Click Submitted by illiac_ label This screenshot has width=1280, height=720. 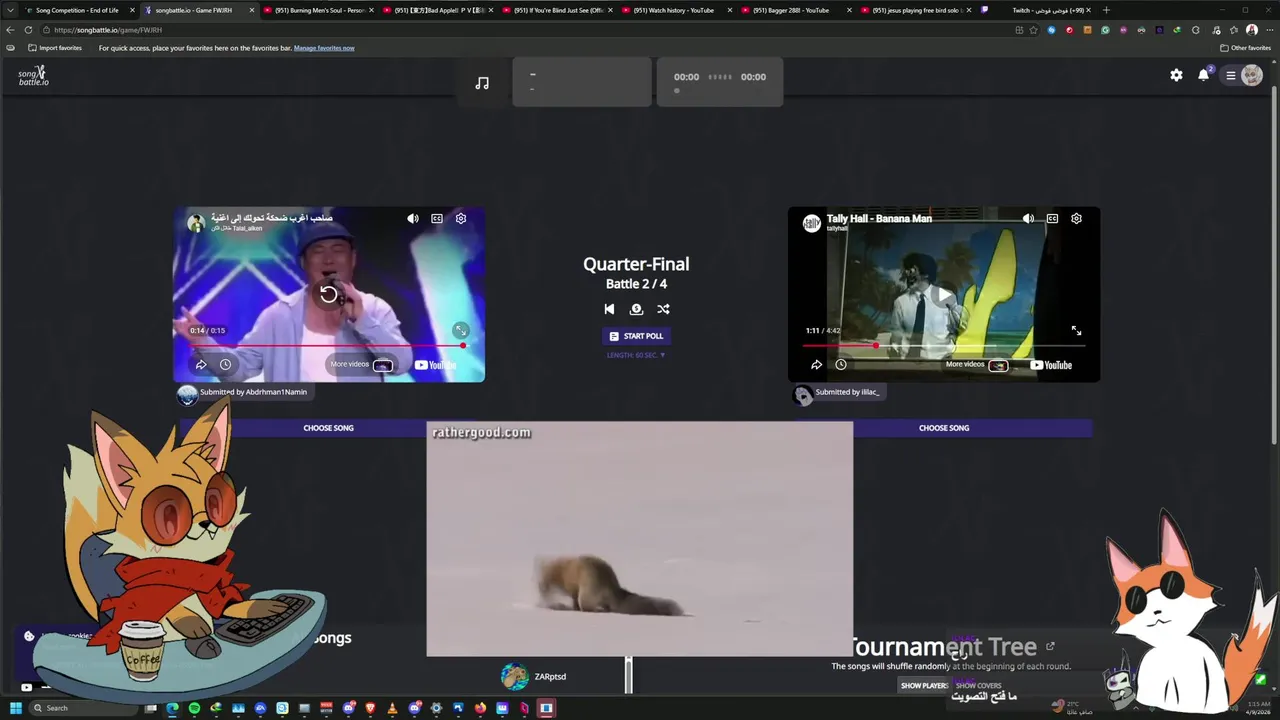click(x=847, y=392)
